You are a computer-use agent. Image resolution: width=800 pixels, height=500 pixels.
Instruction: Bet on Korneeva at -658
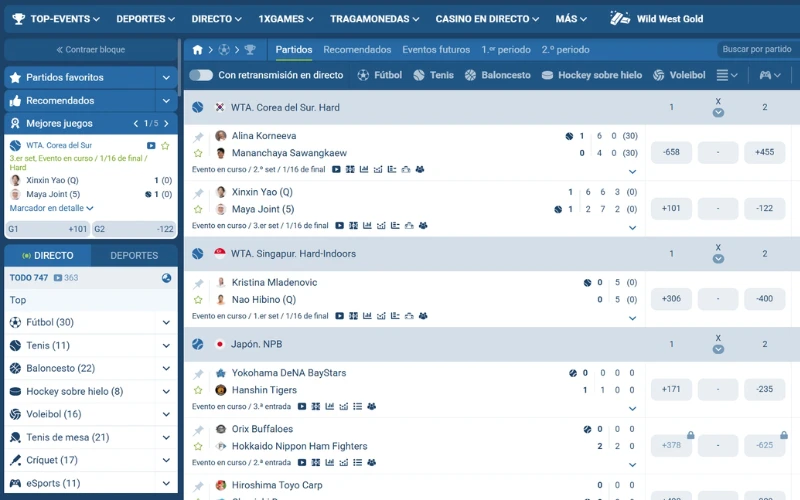coord(671,152)
